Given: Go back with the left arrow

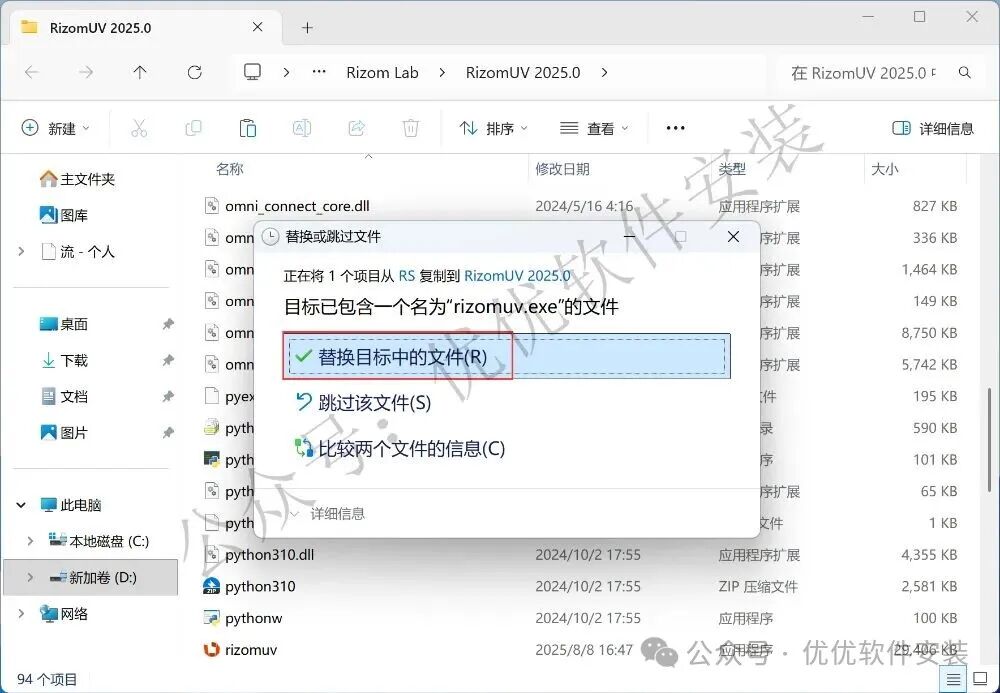Looking at the screenshot, I should pyautogui.click(x=32, y=73).
